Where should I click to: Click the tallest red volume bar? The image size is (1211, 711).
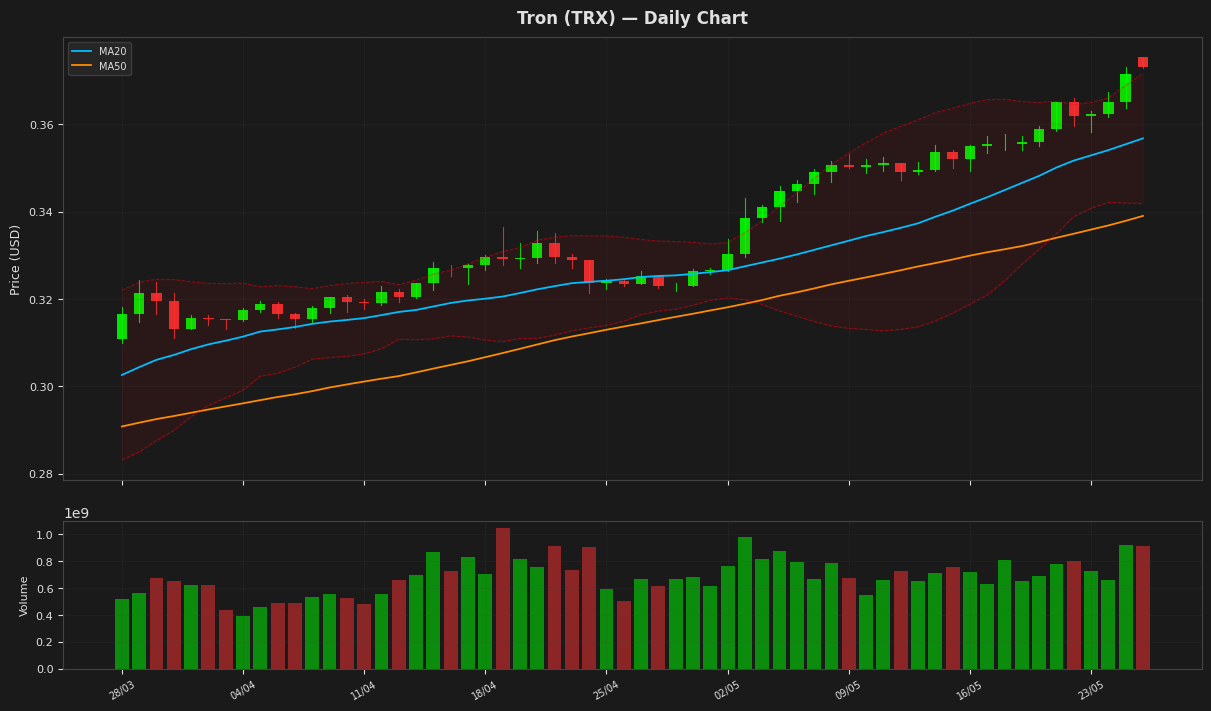click(x=503, y=599)
